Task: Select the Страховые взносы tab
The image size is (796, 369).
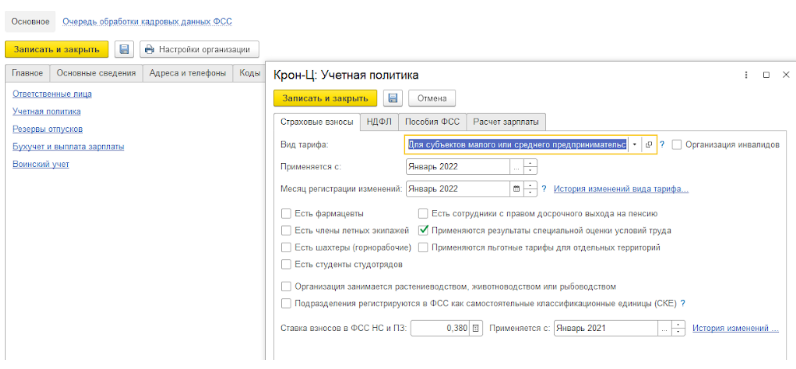Action: pyautogui.click(x=317, y=122)
